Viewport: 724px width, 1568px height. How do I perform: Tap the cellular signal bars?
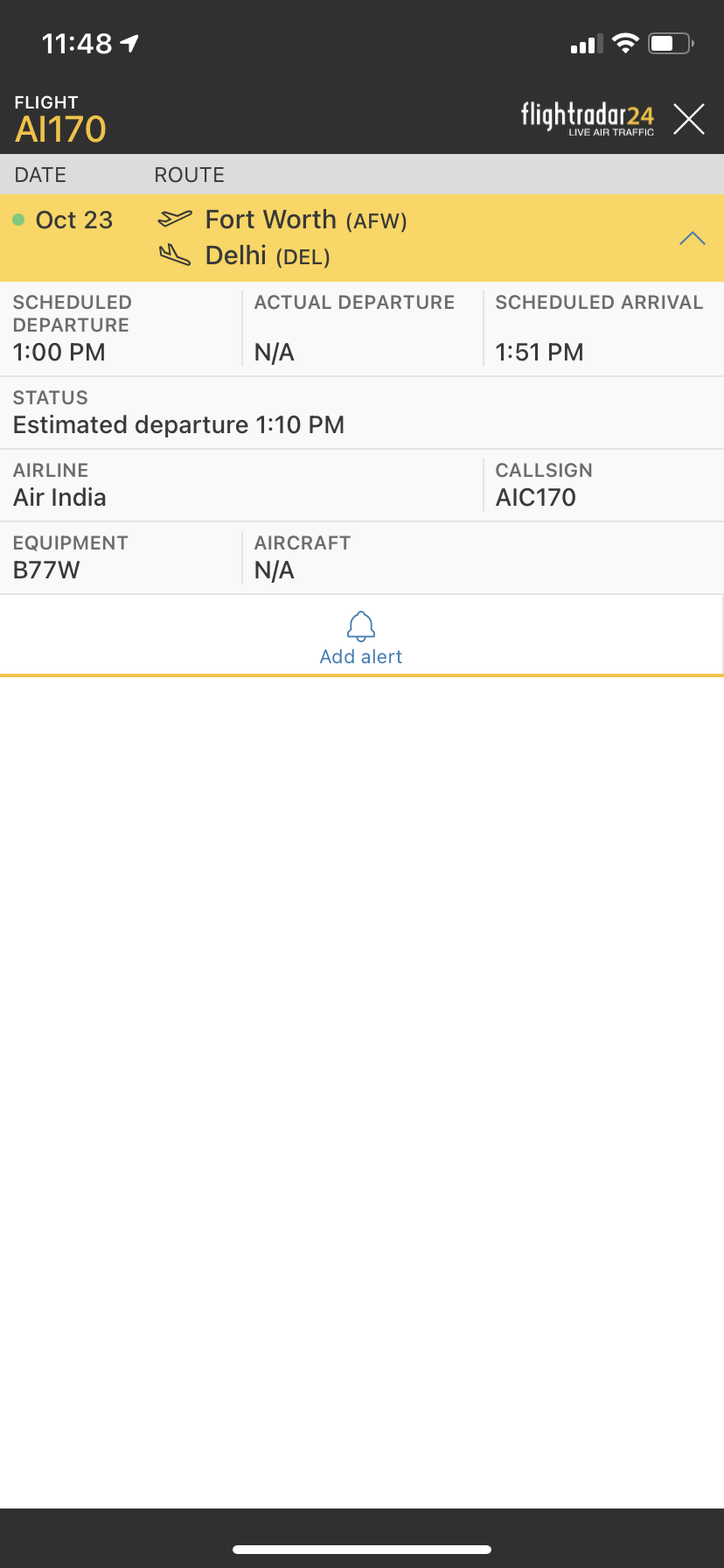pos(586,44)
